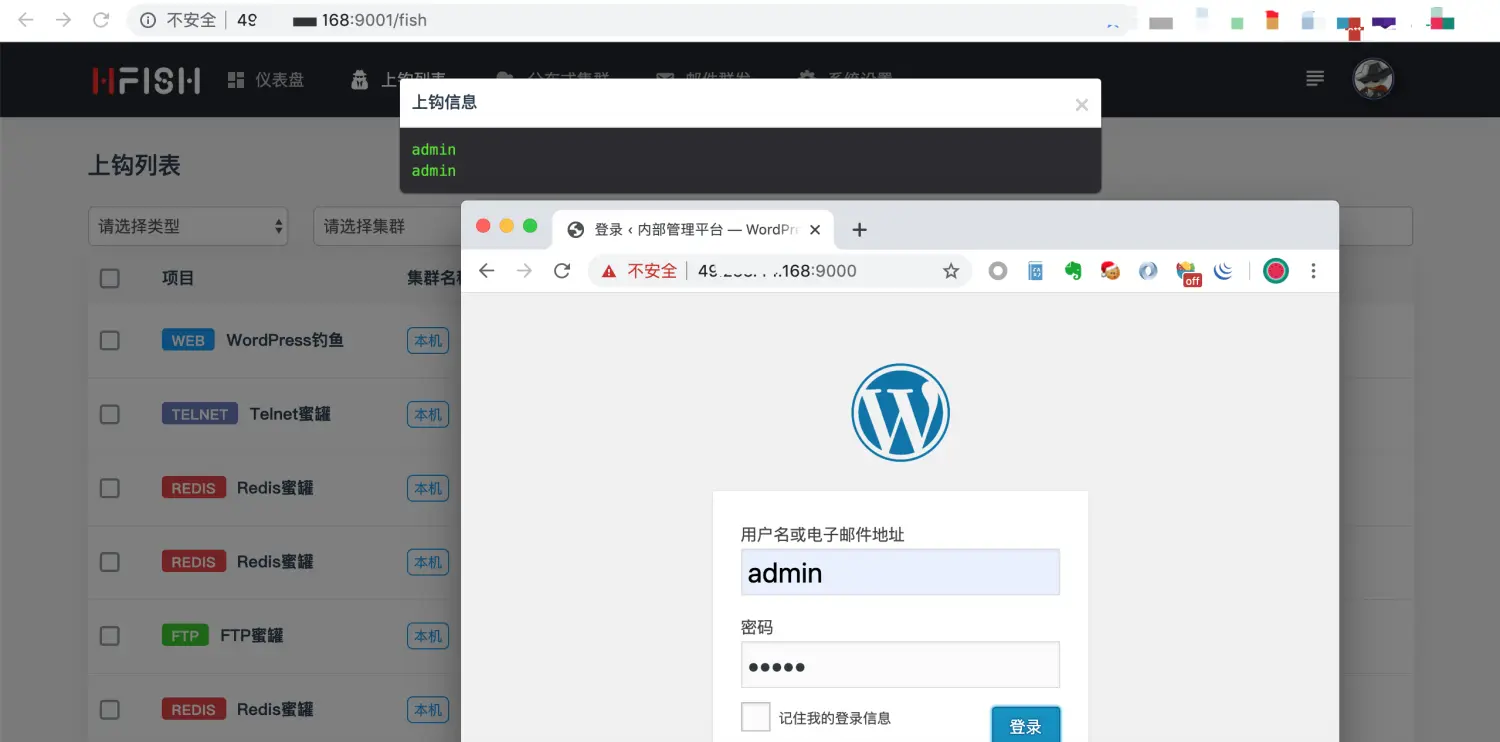The width and height of the screenshot is (1500, 742).
Task: Click the forward arrow in WordPress login window
Action: [524, 271]
